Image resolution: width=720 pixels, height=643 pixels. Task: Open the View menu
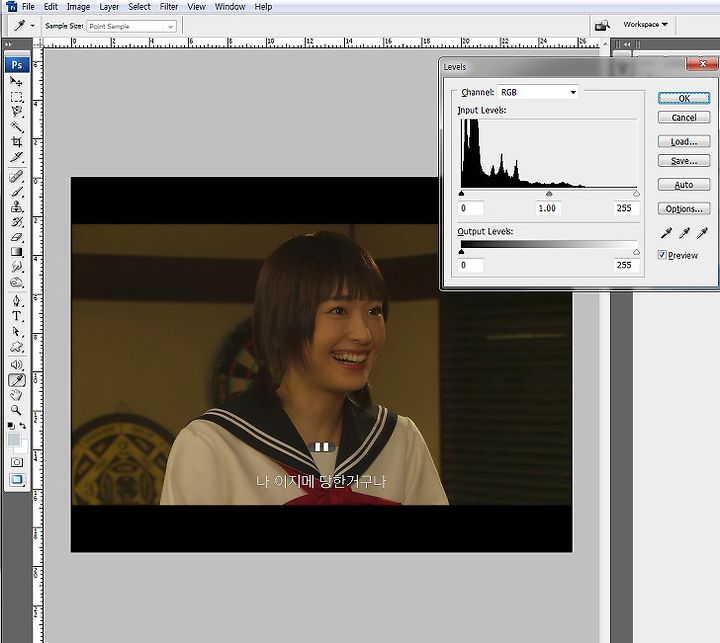[196, 7]
